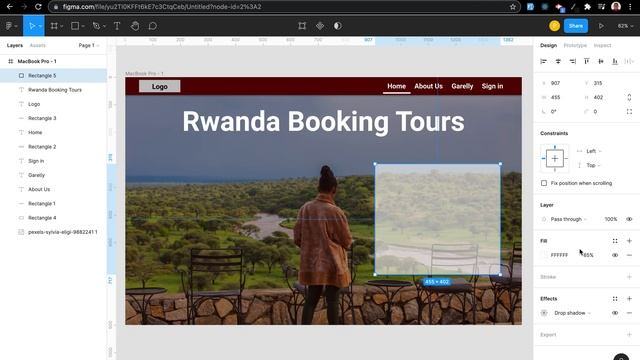Toggle layer visibility eye in Layer section

click(x=629, y=219)
